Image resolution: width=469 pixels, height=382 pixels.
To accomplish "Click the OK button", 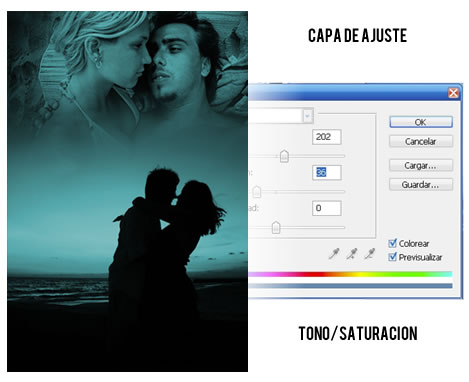I will 421,122.
